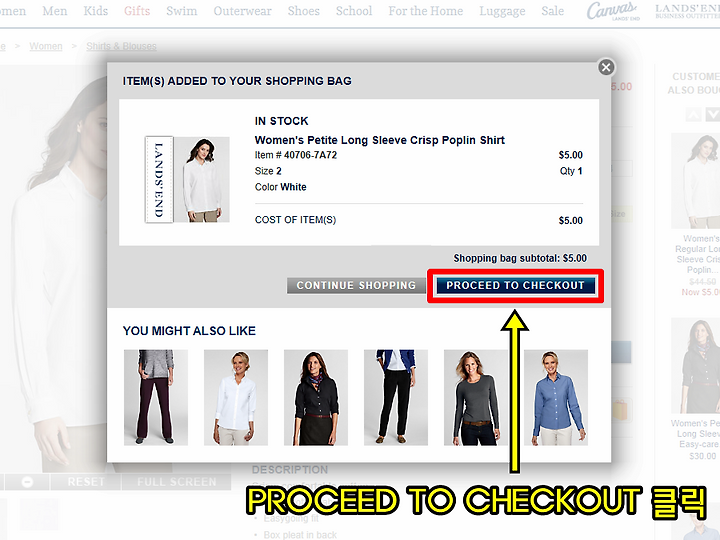Open the Gifts menu in navigation
The height and width of the screenshot is (540, 720).
click(x=137, y=11)
